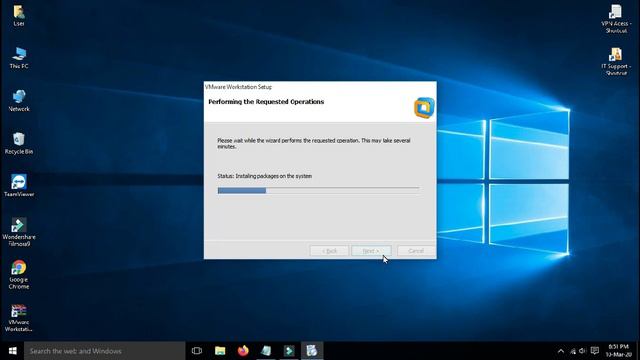The image size is (640, 360).
Task: Click 'Performing the Requested Operations' heading
Action: [266, 102]
